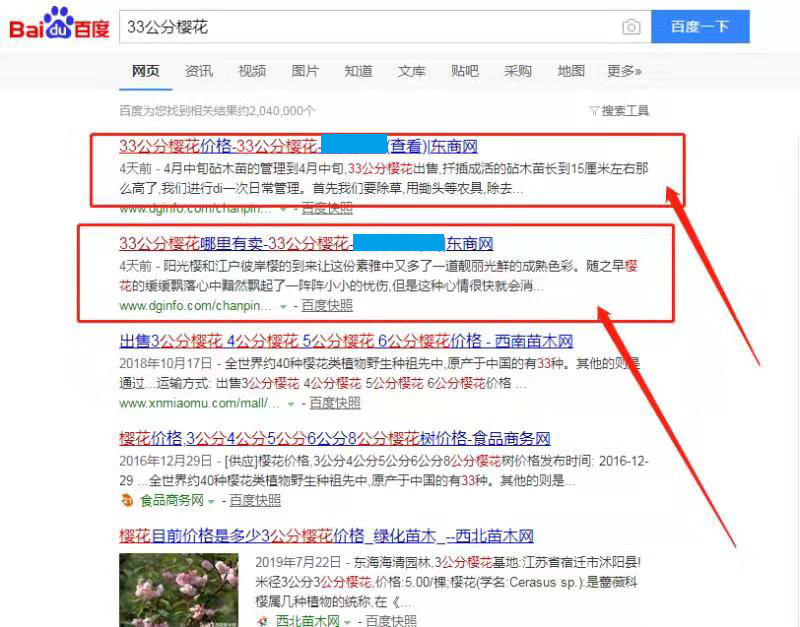Viewport: 800px width, 627px height.
Task: Switch to the 地图 tab
Action: 570,71
